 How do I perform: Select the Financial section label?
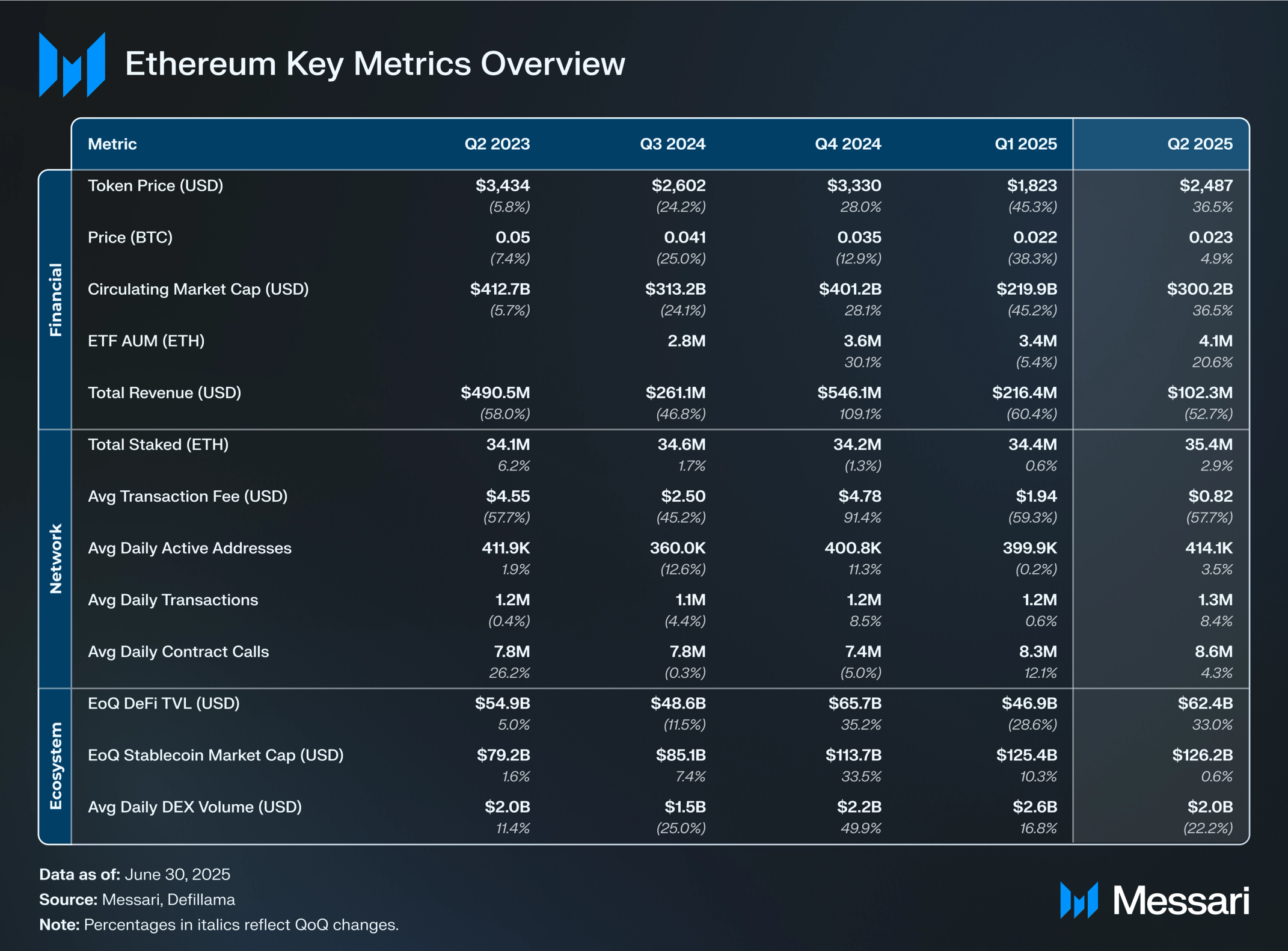click(55, 300)
